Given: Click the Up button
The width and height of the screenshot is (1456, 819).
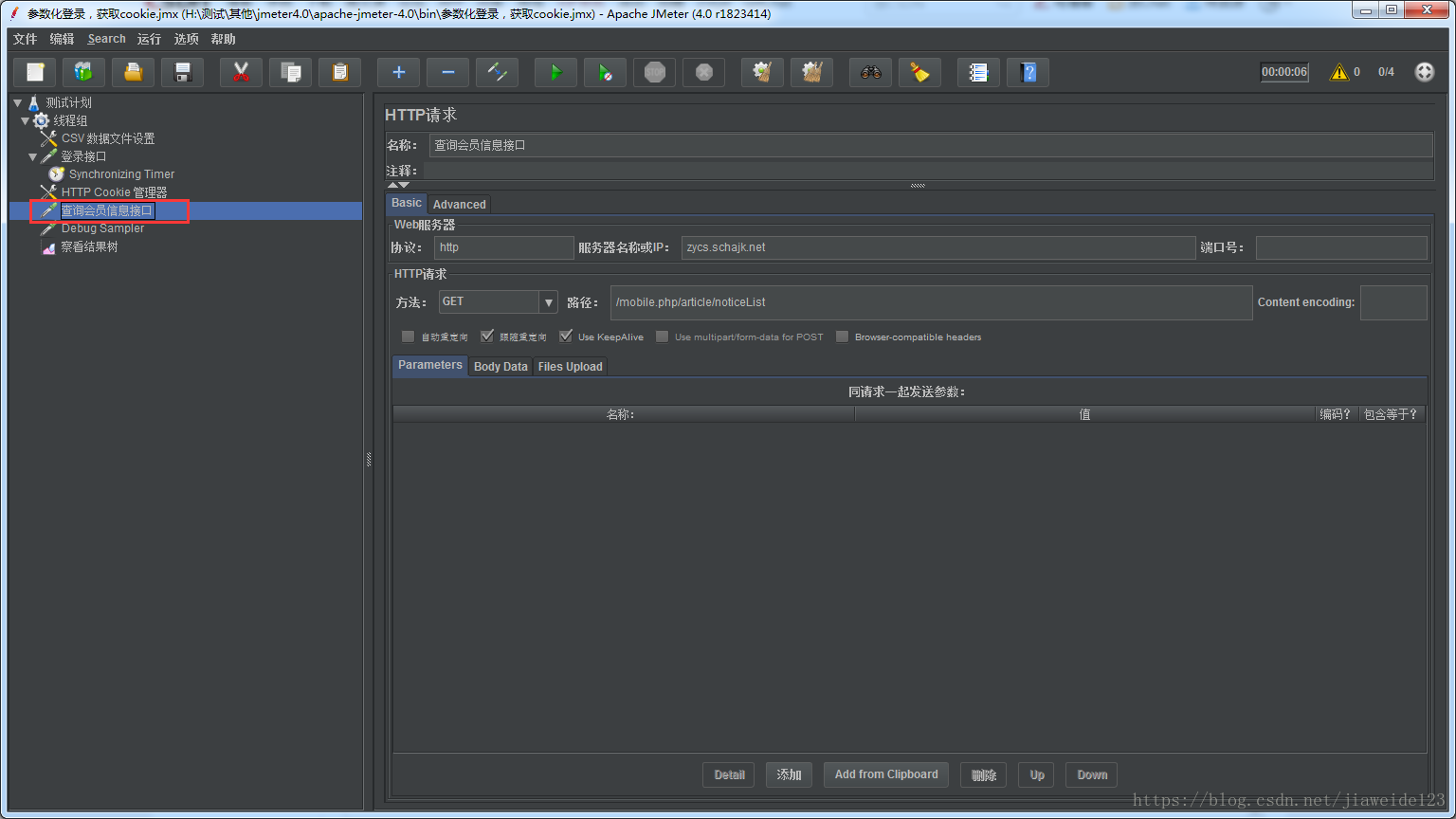Looking at the screenshot, I should 1037,774.
